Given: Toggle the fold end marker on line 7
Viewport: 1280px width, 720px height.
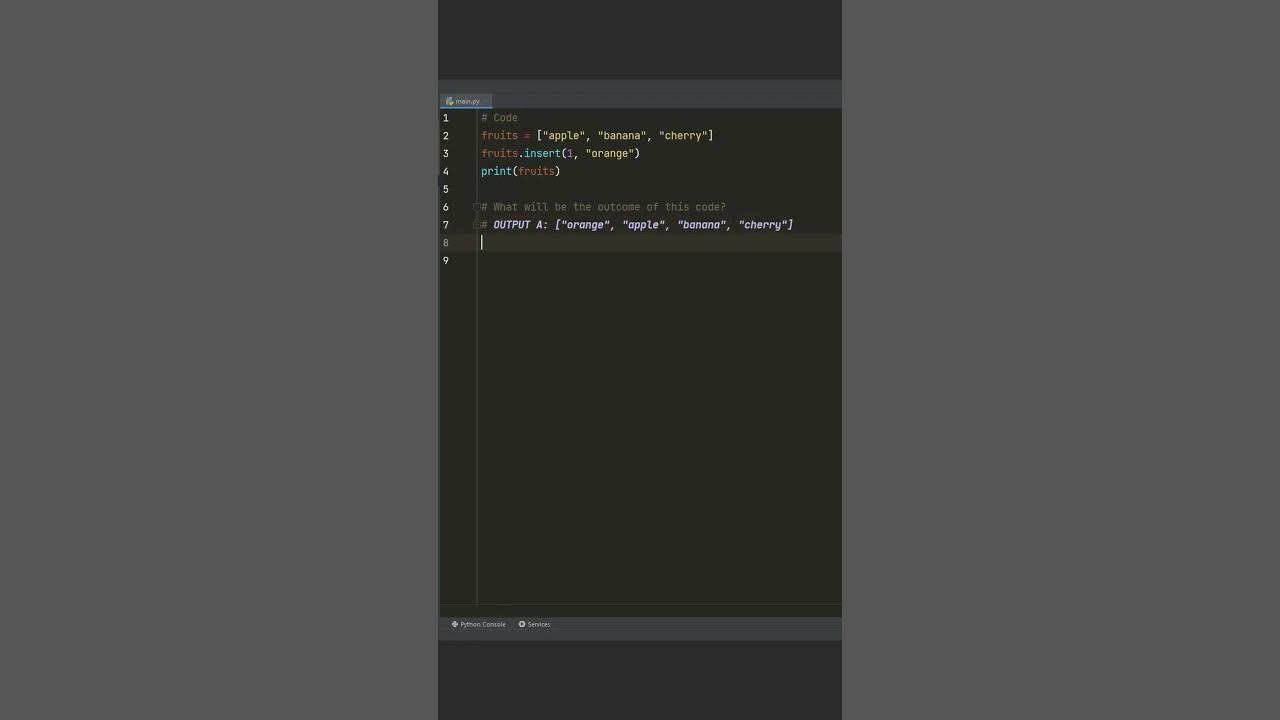Looking at the screenshot, I should 477,225.
